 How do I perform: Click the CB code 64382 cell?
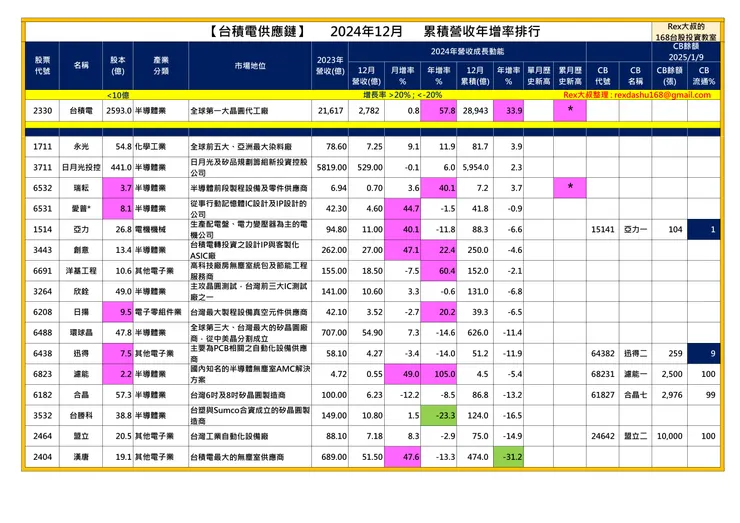point(603,354)
